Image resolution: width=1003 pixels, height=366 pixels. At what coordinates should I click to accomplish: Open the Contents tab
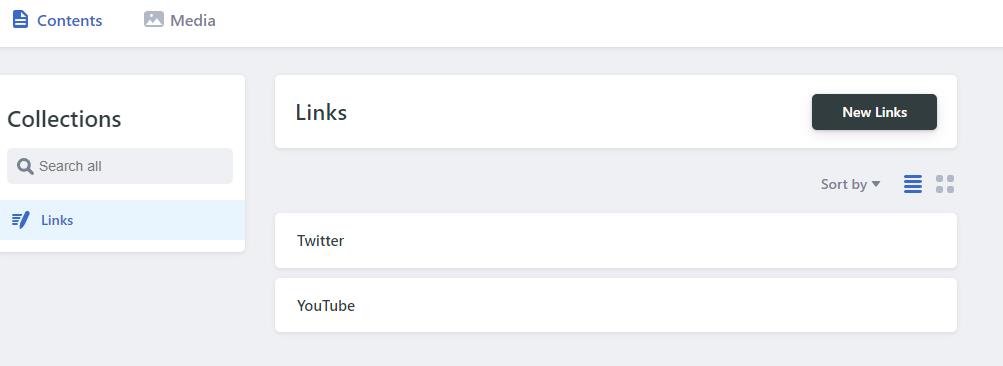(58, 20)
